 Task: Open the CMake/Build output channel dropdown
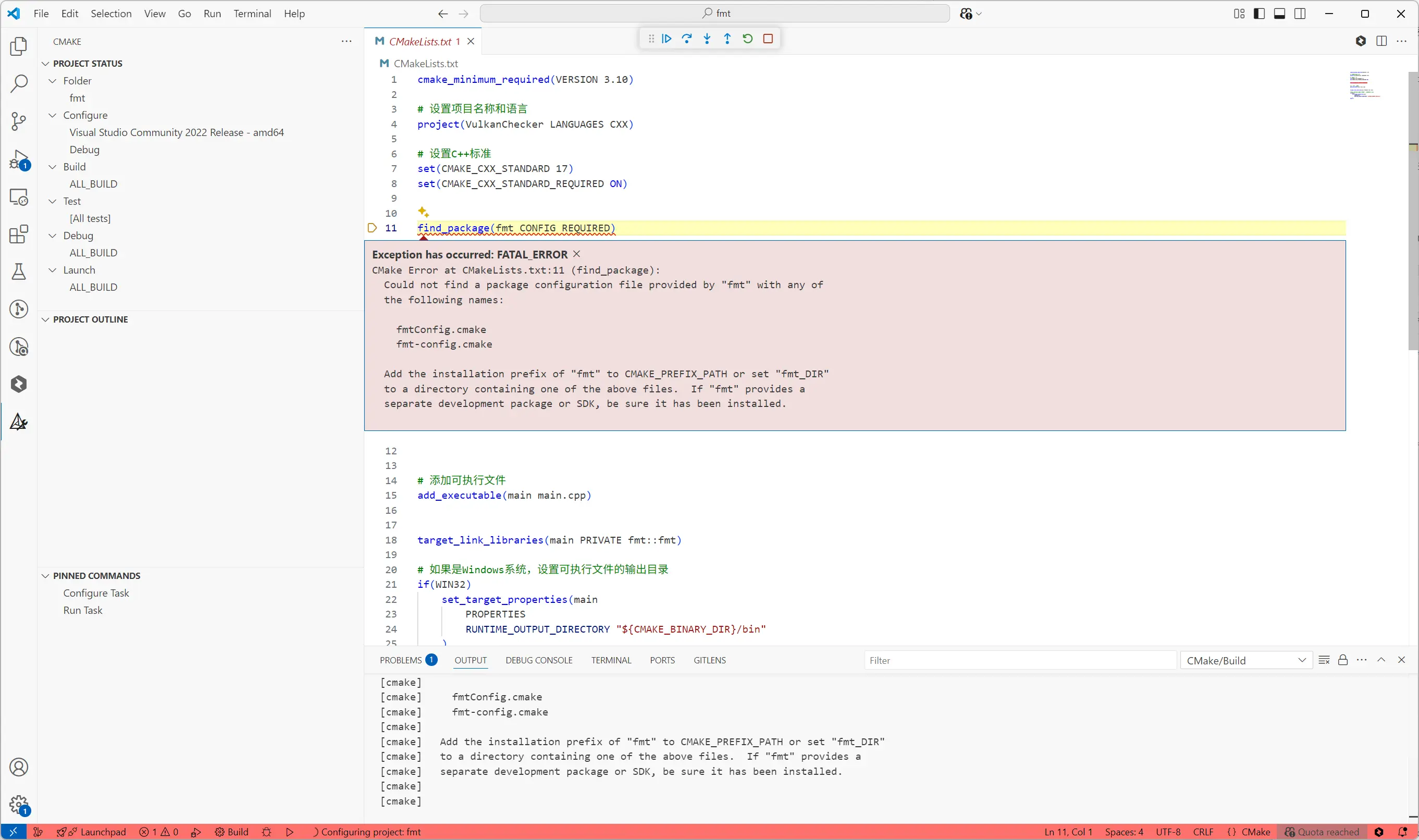(1246, 660)
